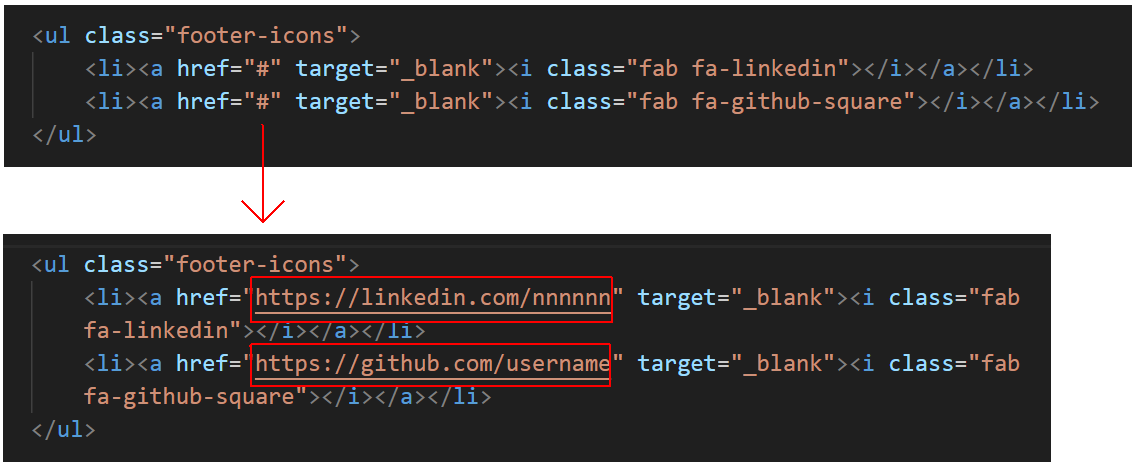Click the red downward arrow head
The width and height of the screenshot is (1135, 470).
click(x=263, y=210)
